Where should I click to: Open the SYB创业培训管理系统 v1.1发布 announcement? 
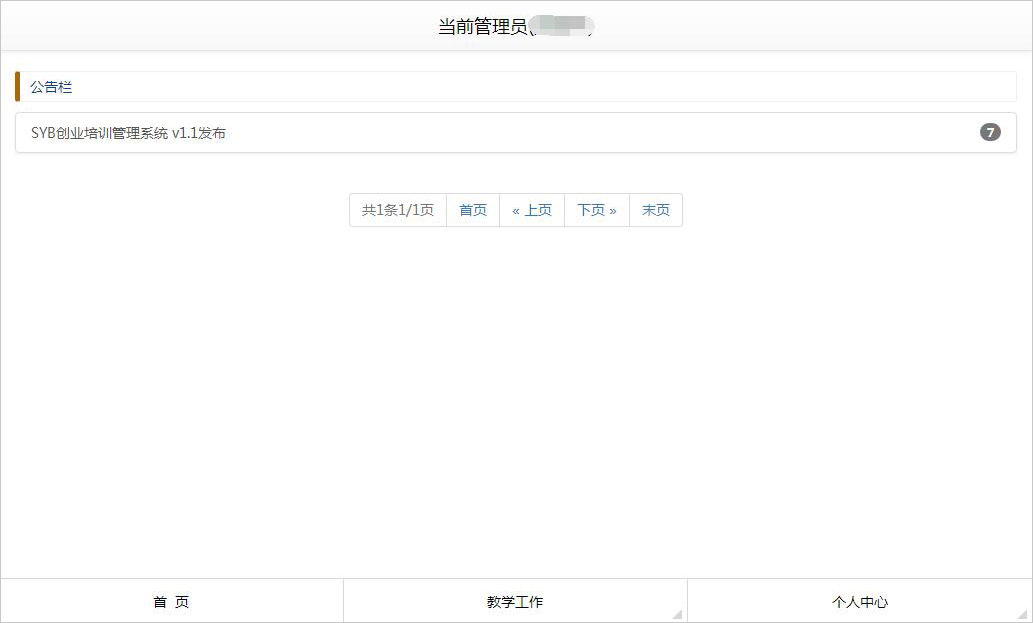click(x=128, y=133)
